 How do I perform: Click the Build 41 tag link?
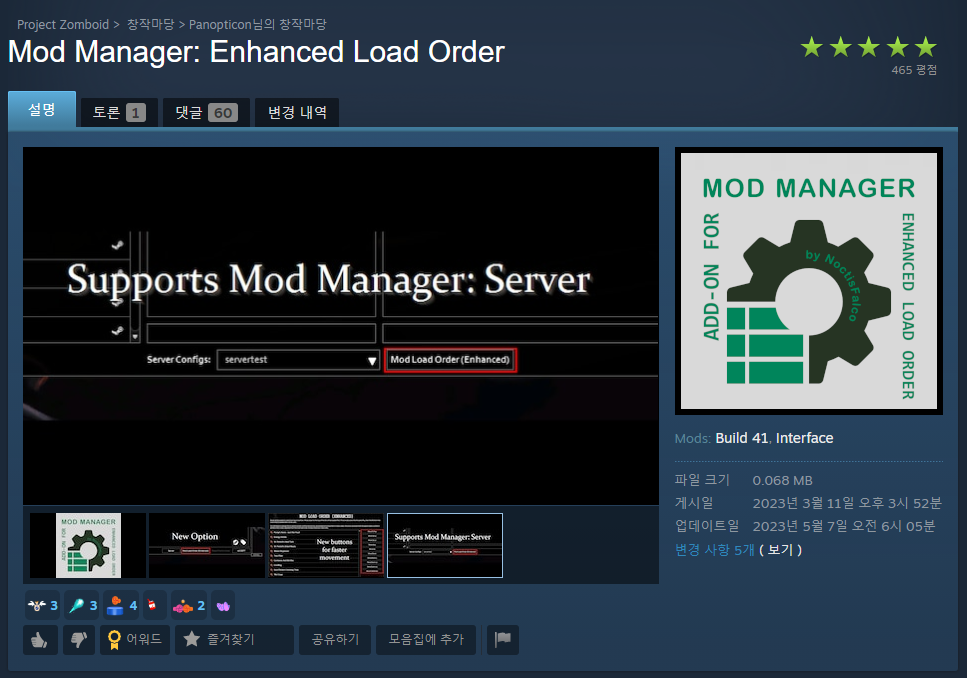click(741, 438)
